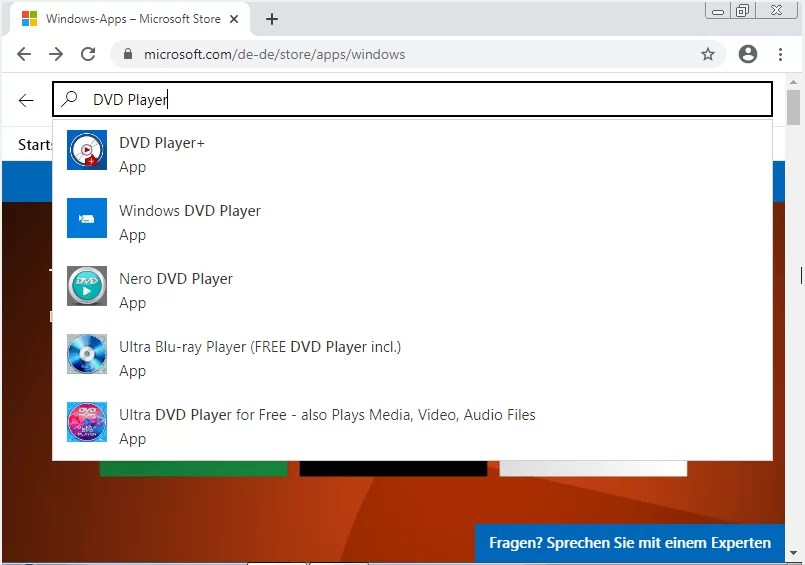The width and height of the screenshot is (805, 565).
Task: Click the Windows DVD Player app icon
Action: [87, 218]
